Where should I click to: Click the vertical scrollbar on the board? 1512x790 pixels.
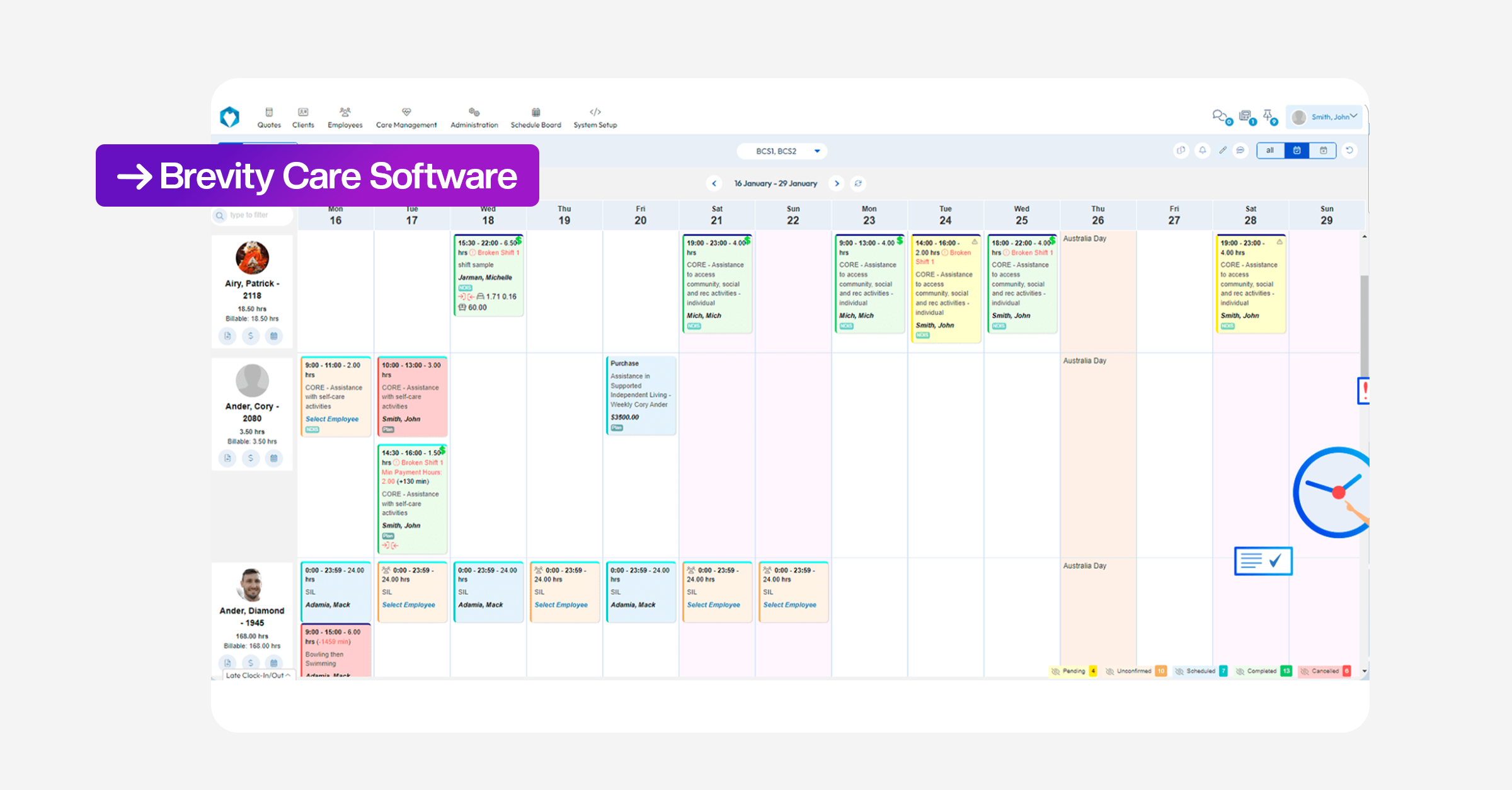point(1365,328)
